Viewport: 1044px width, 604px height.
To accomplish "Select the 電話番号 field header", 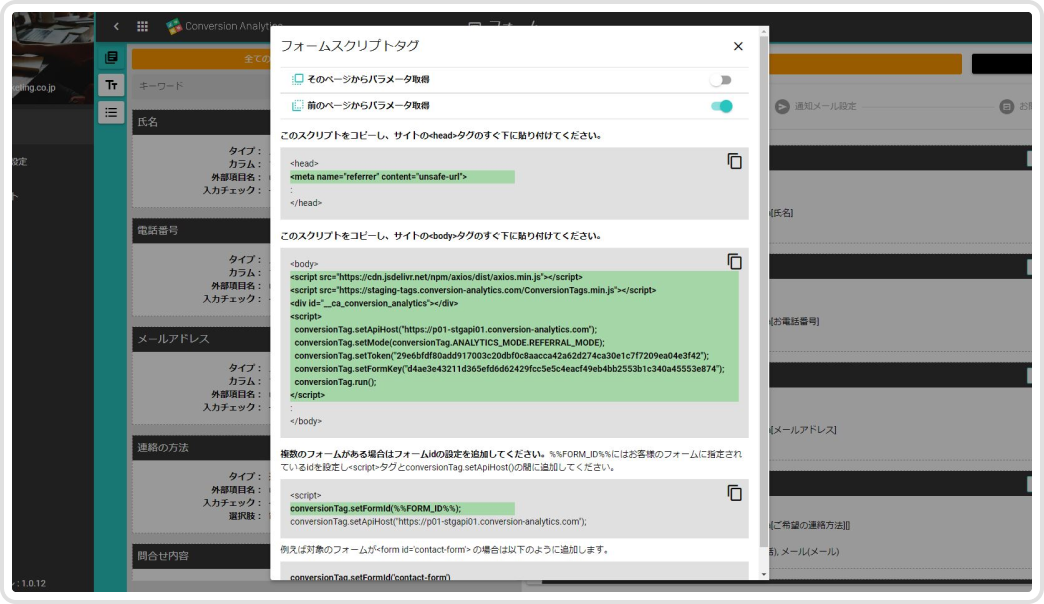I will 200,230.
